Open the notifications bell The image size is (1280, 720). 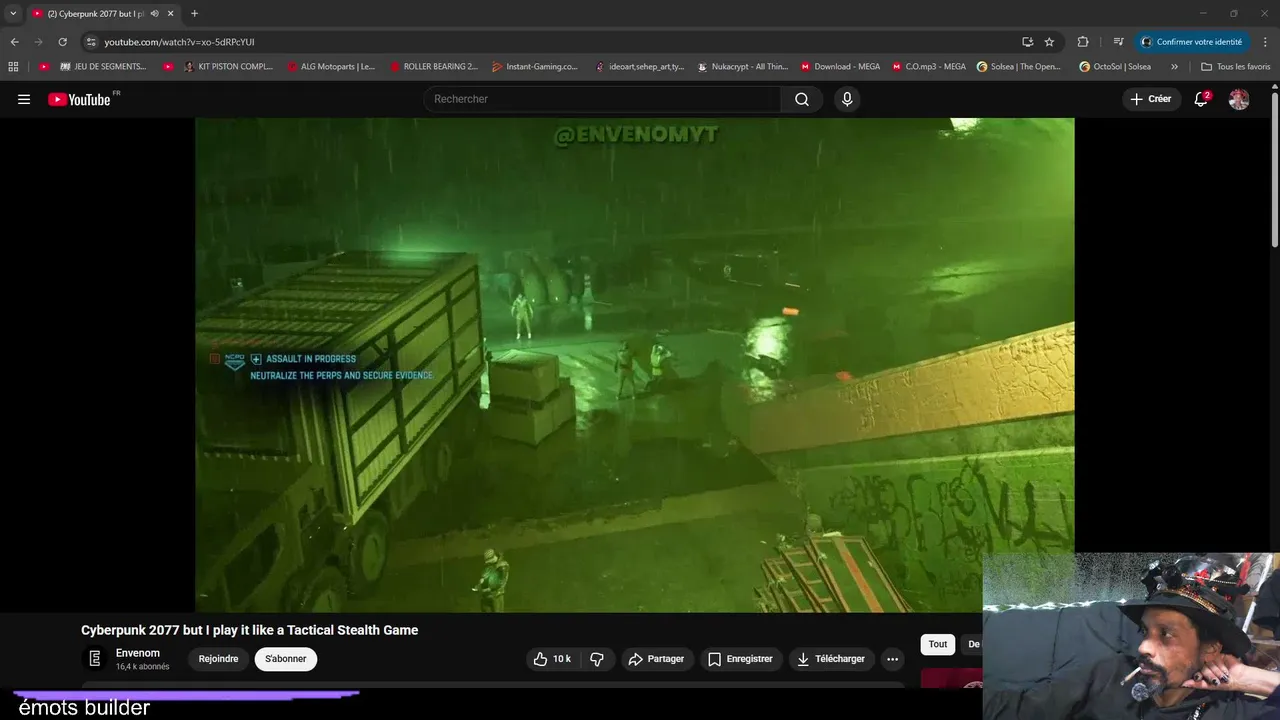point(1202,99)
